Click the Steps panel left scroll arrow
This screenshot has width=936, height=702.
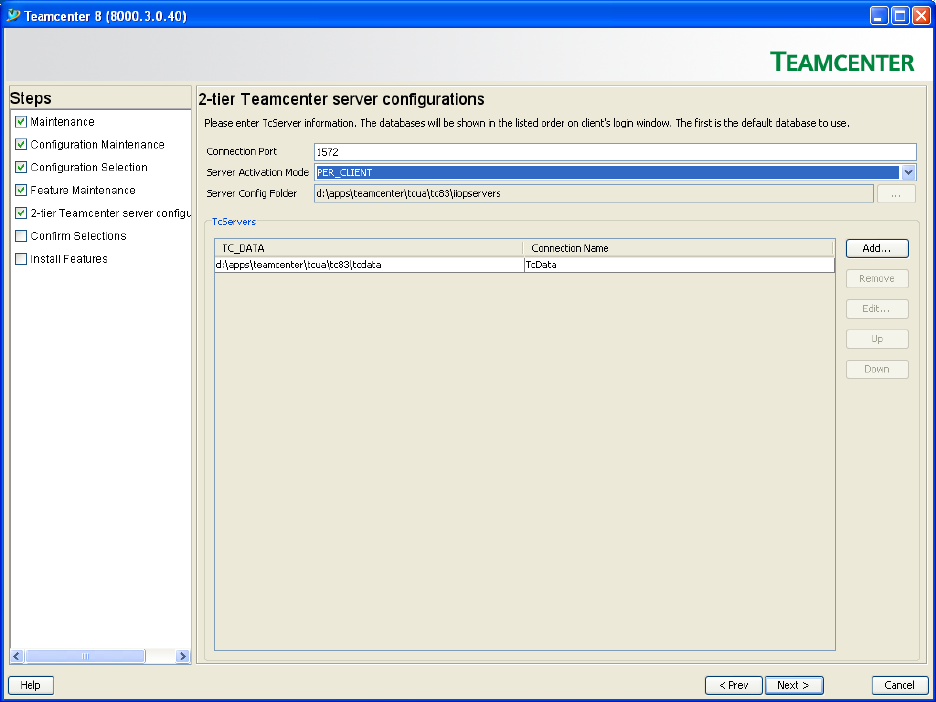17,656
